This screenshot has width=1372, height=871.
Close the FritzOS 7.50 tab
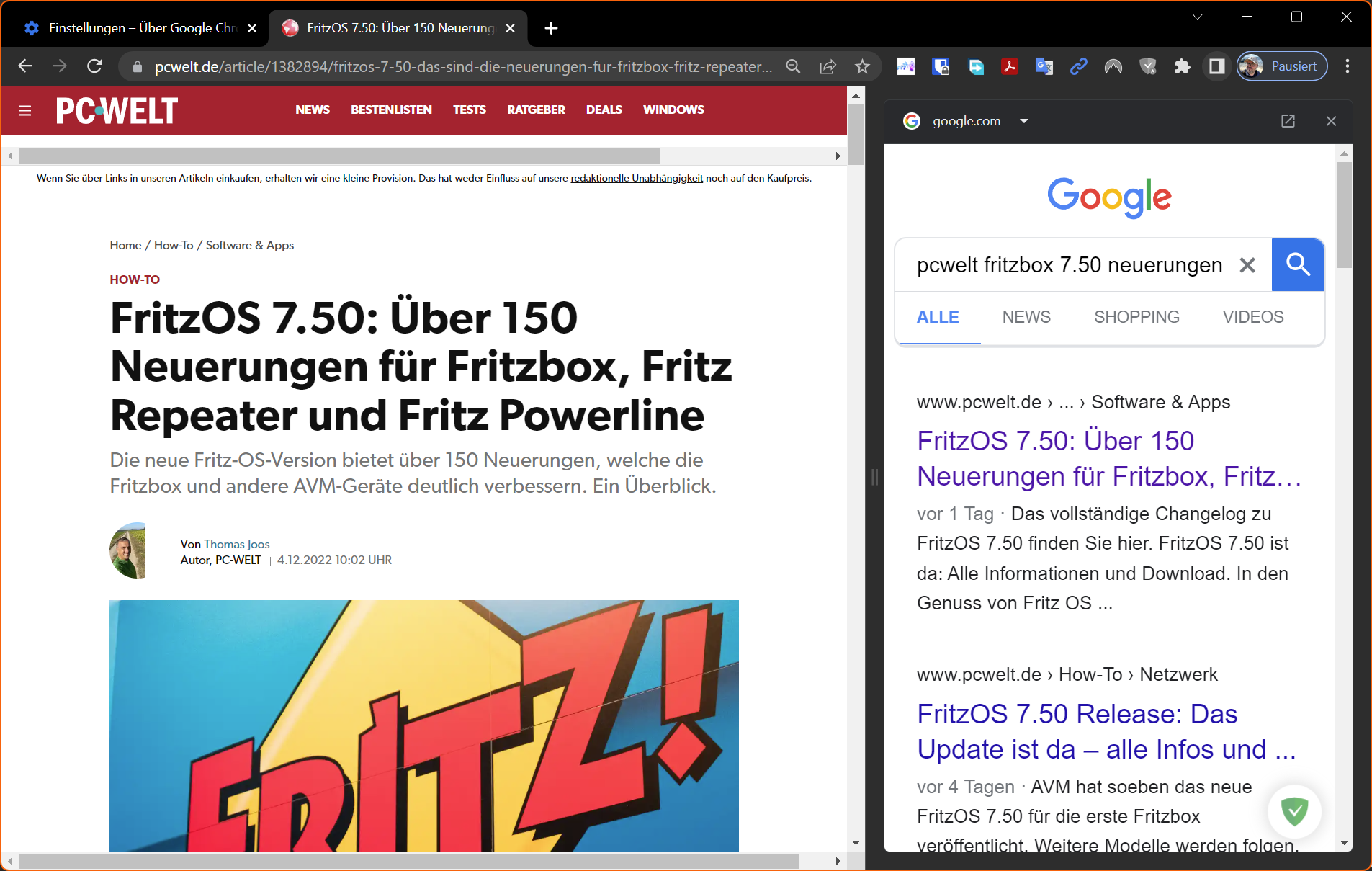point(510,28)
